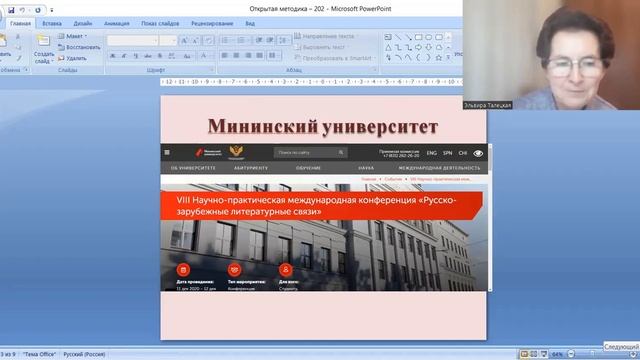Click Удалить to delete the slide
Screen dimensions: 640x360
(72, 58)
